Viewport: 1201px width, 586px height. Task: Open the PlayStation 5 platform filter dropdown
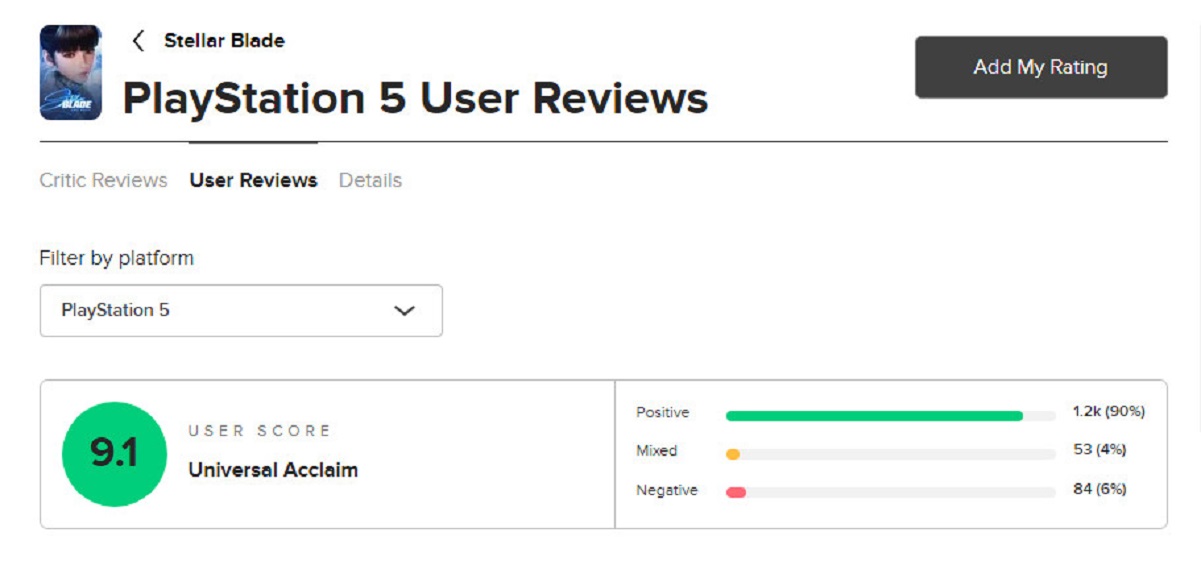pyautogui.click(x=241, y=310)
